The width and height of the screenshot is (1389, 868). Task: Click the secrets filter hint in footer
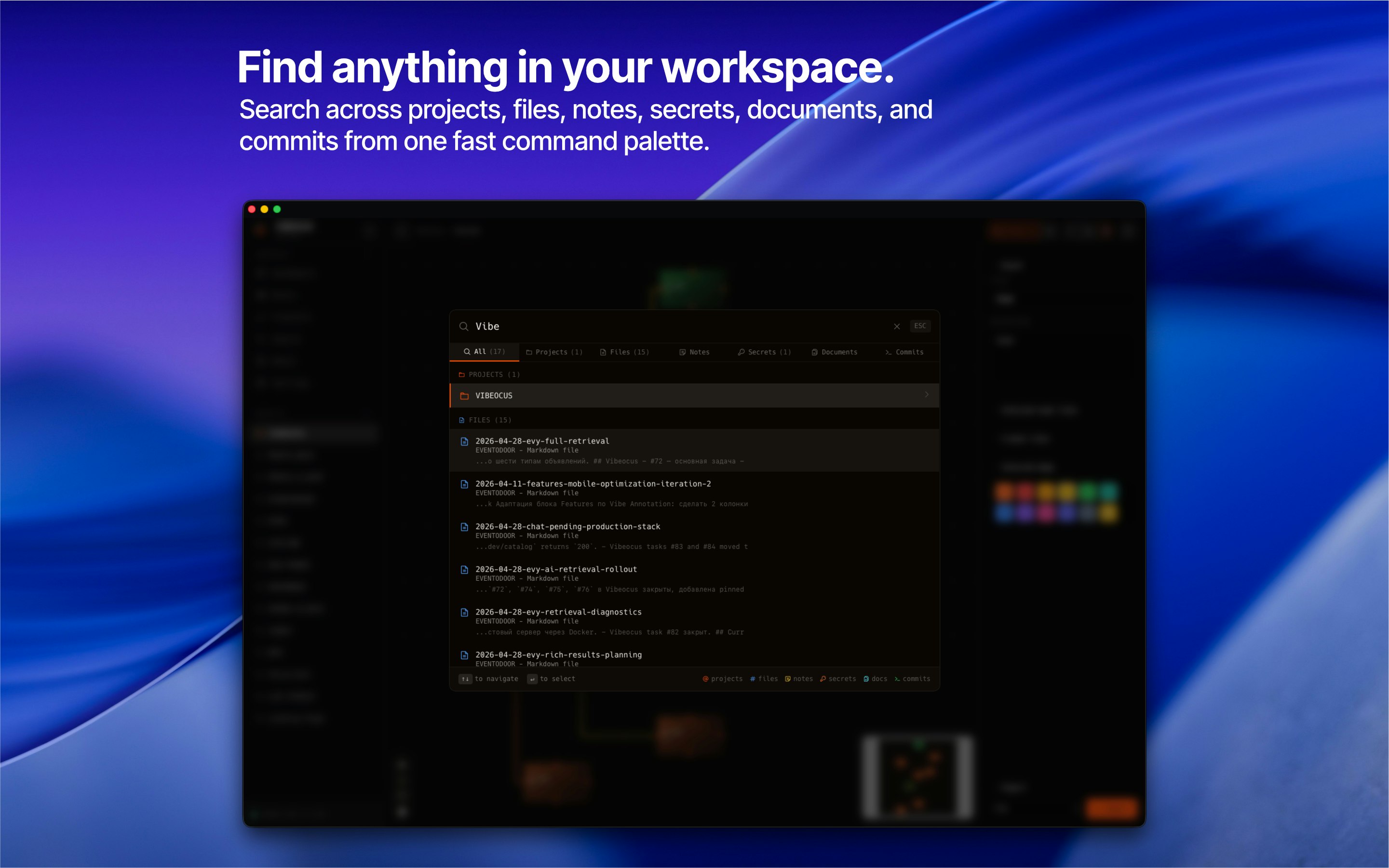838,679
